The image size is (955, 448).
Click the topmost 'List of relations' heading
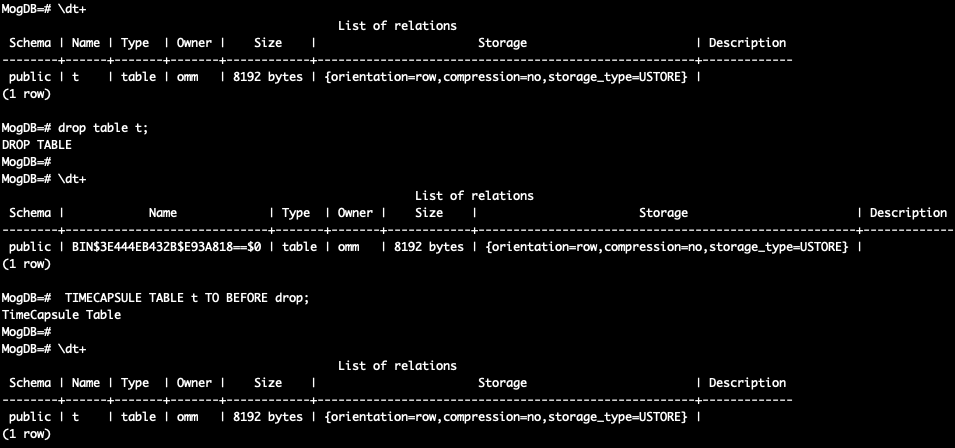pos(397,26)
